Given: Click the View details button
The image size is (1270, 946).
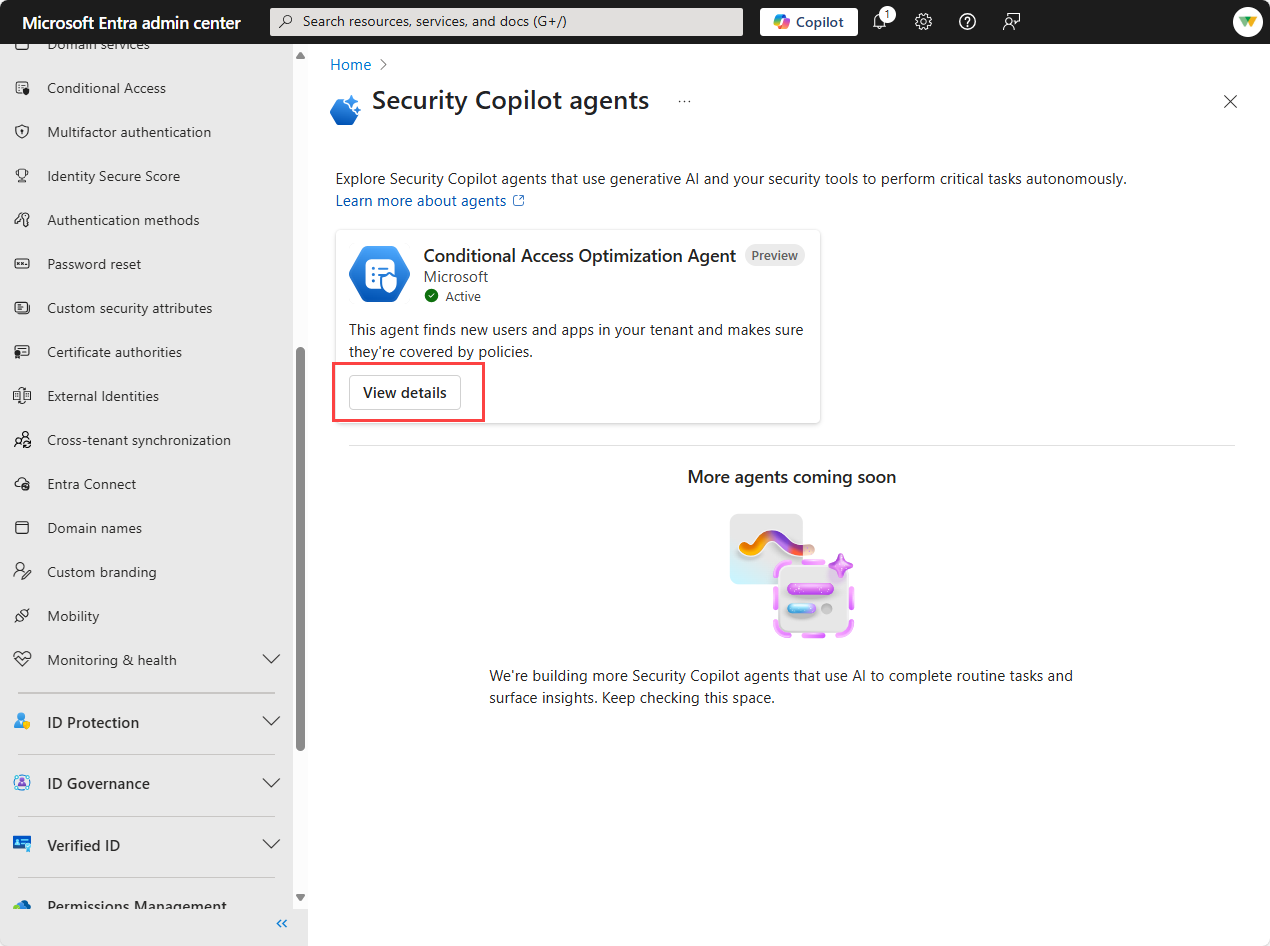Looking at the screenshot, I should 405,393.
